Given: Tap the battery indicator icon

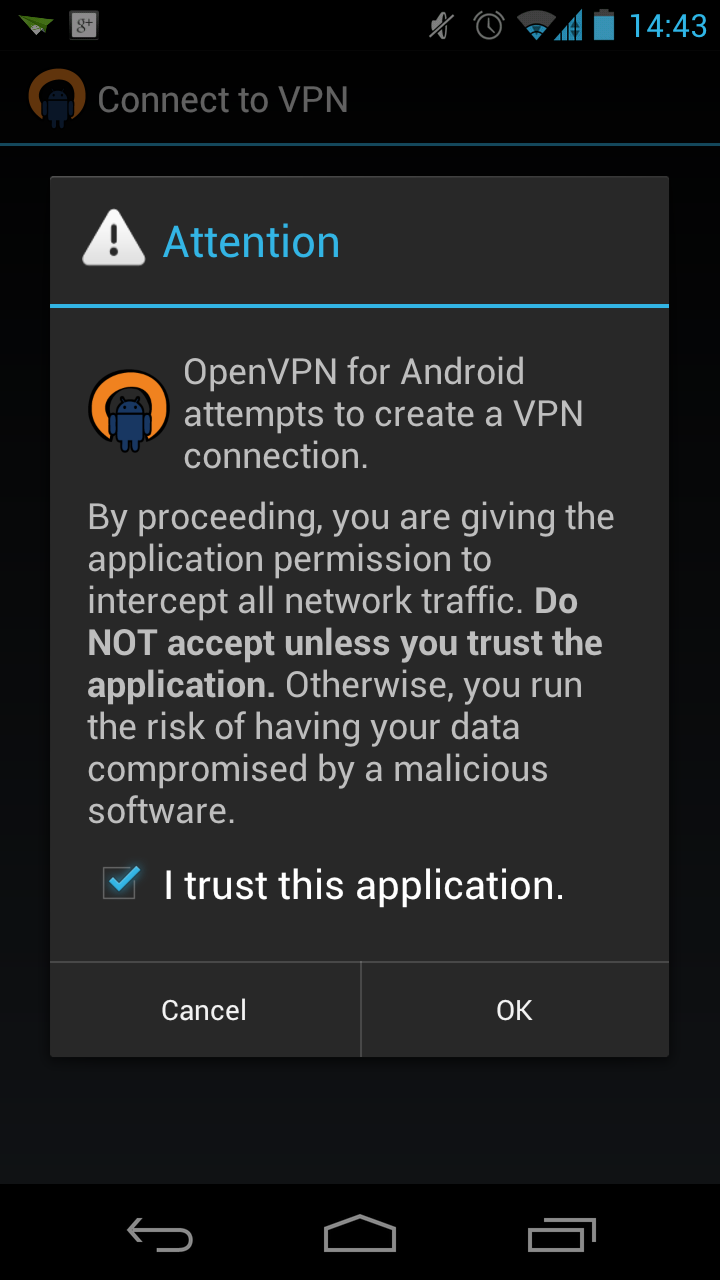Looking at the screenshot, I should point(603,24).
